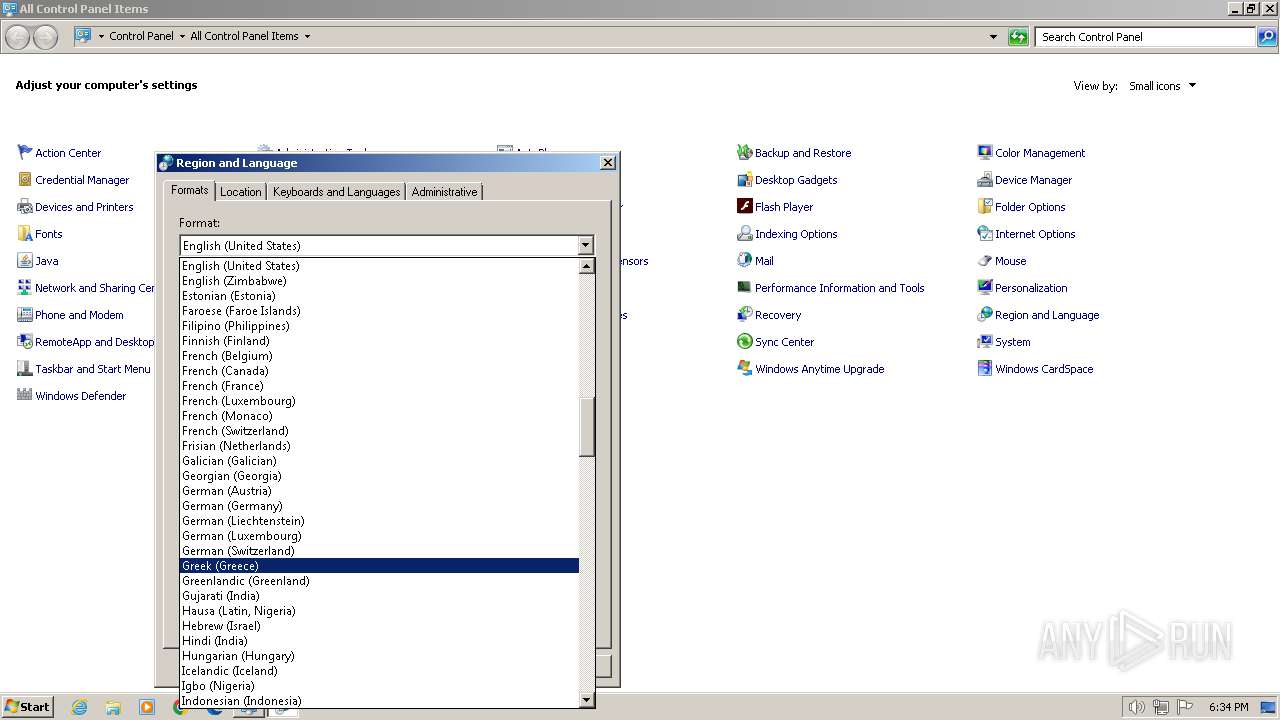
Task: Open the Devices and Printers icon
Action: [x=25, y=207]
